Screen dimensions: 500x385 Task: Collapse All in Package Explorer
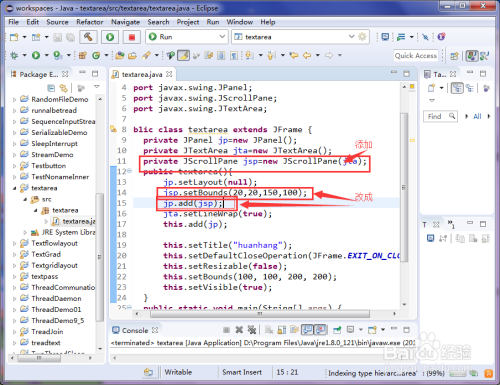[x=51, y=88]
